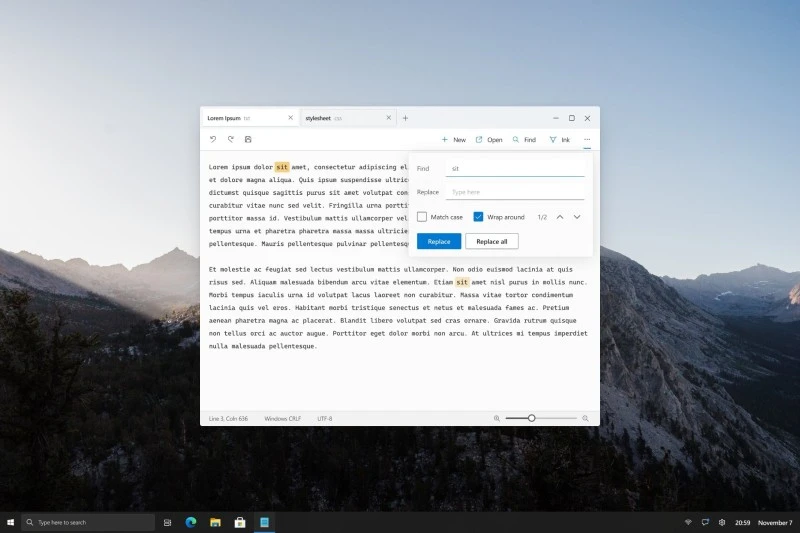Click the save disk icon

[248, 139]
